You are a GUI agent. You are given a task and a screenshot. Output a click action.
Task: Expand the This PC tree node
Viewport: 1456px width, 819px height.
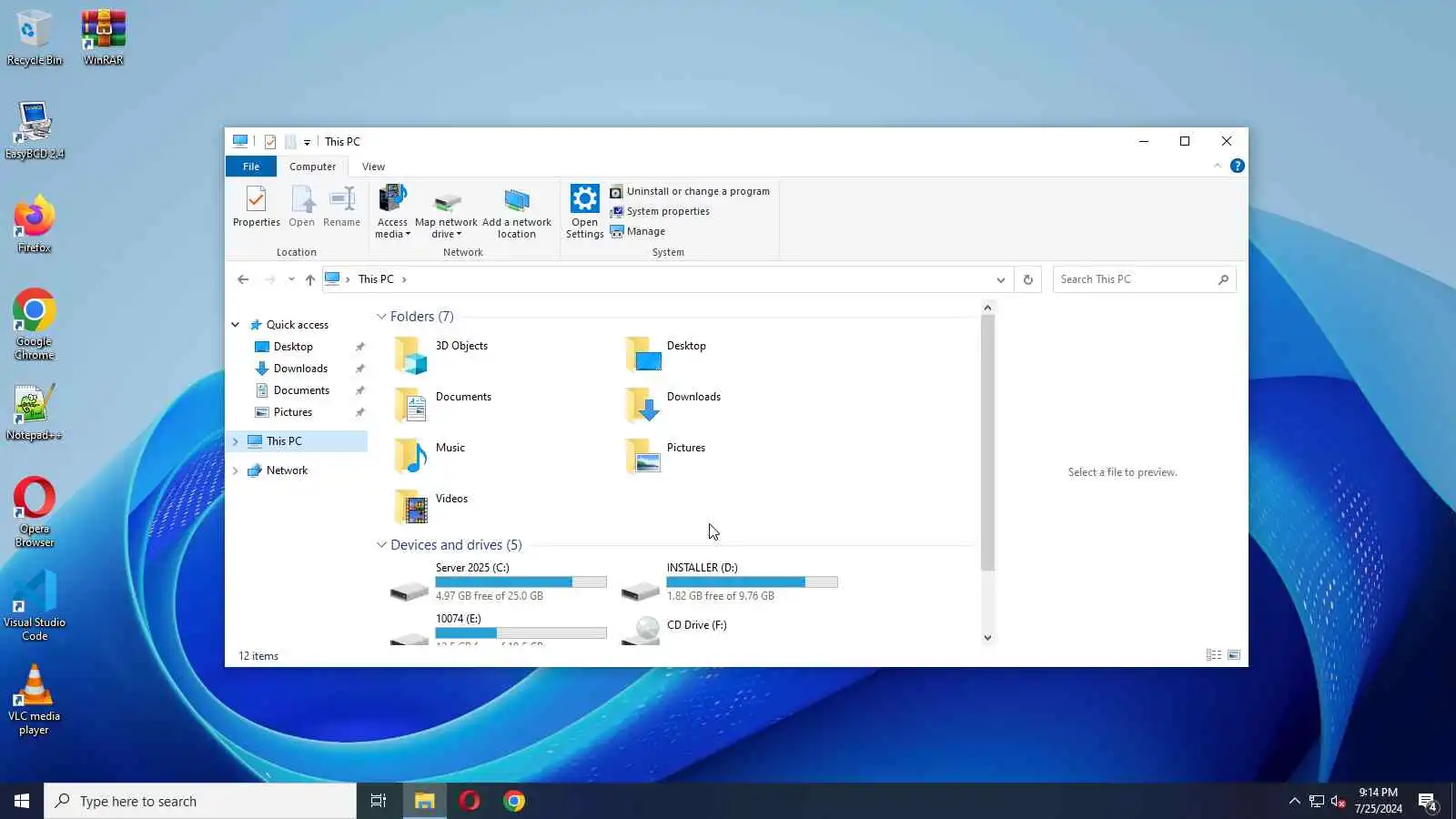click(236, 441)
